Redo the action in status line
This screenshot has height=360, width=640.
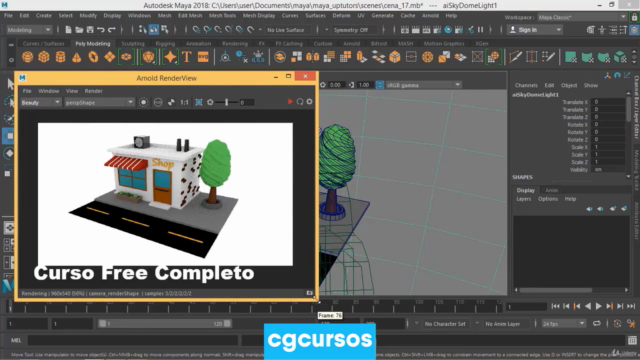(x=111, y=30)
